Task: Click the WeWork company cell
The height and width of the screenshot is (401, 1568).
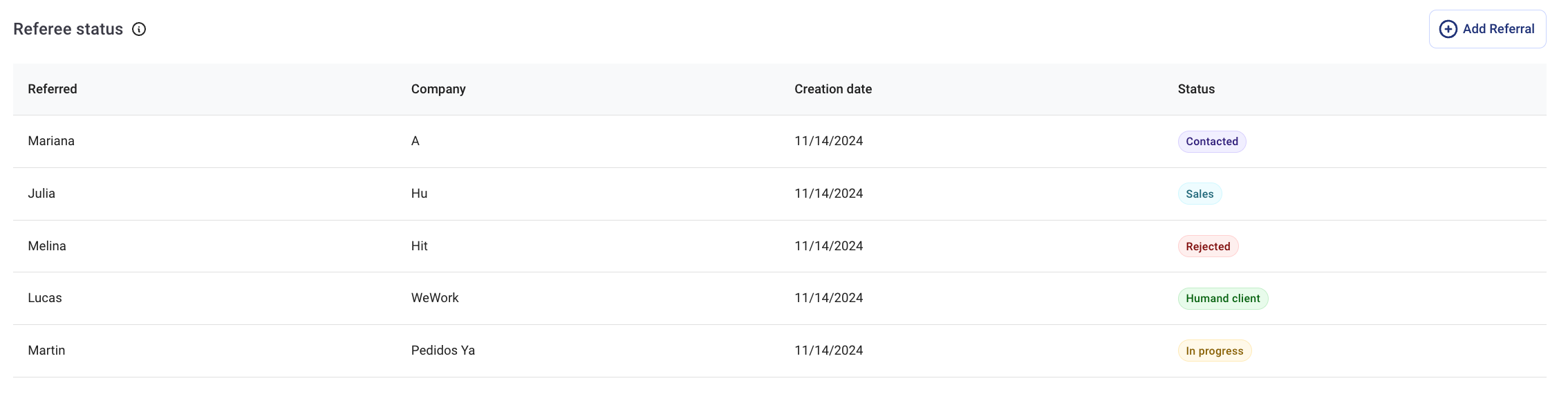Action: 435,298
